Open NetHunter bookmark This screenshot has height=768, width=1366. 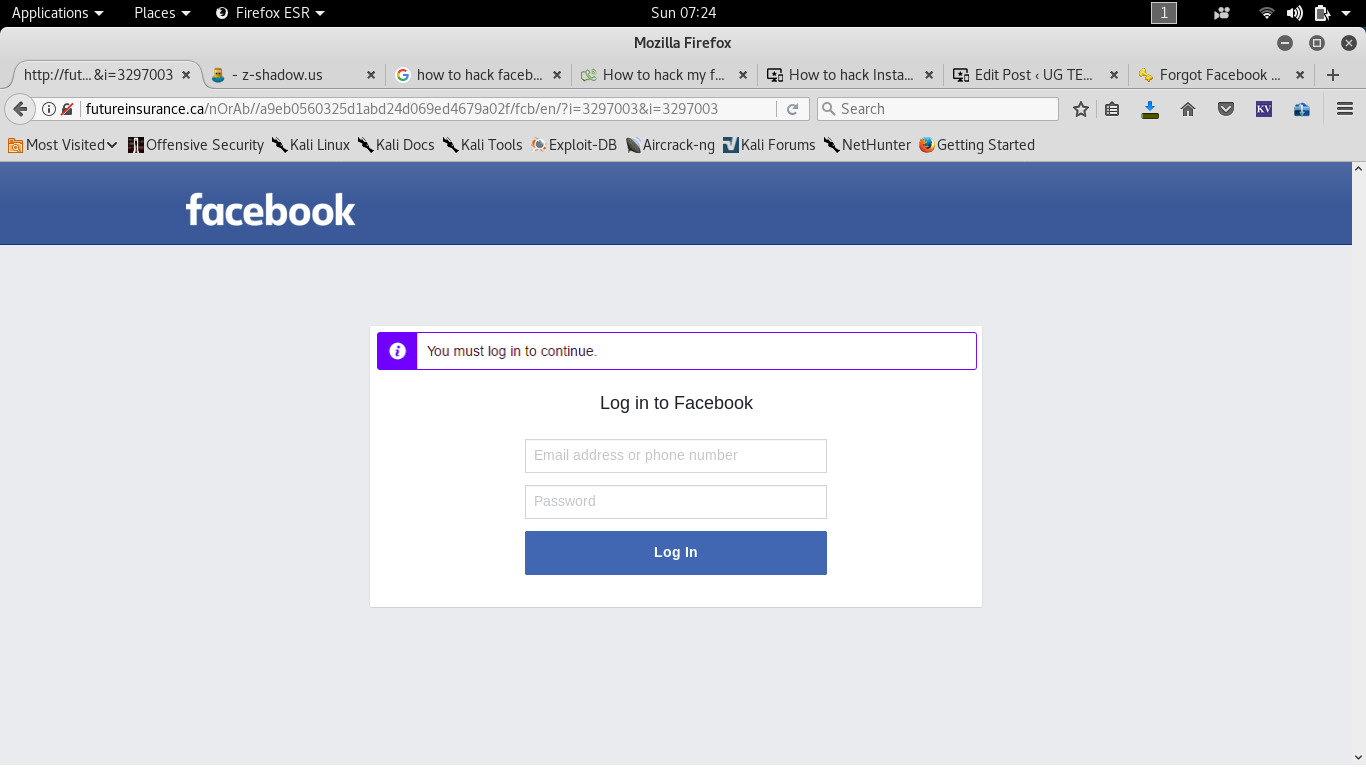click(x=867, y=145)
